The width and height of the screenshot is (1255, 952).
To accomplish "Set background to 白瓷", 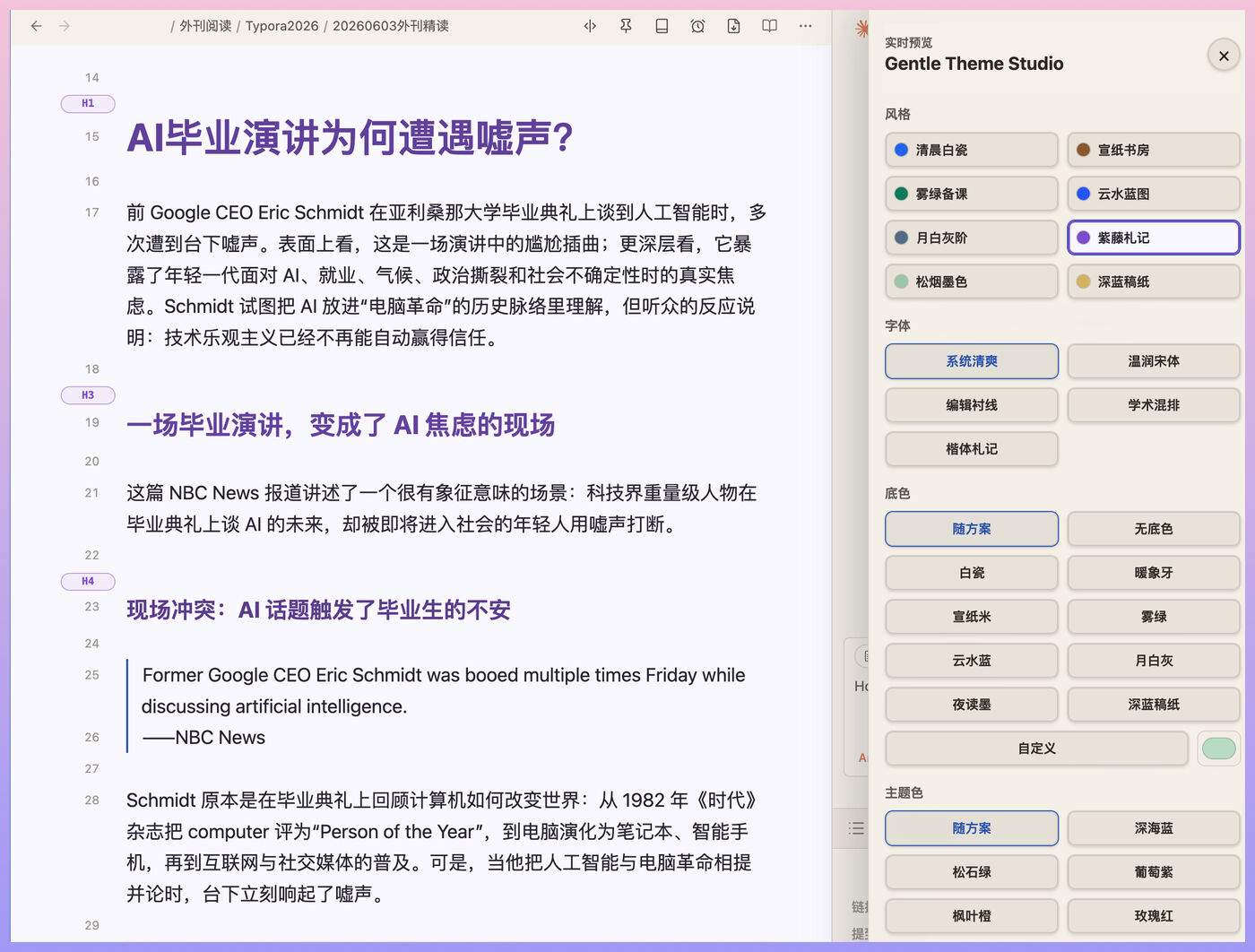I will pos(972,573).
